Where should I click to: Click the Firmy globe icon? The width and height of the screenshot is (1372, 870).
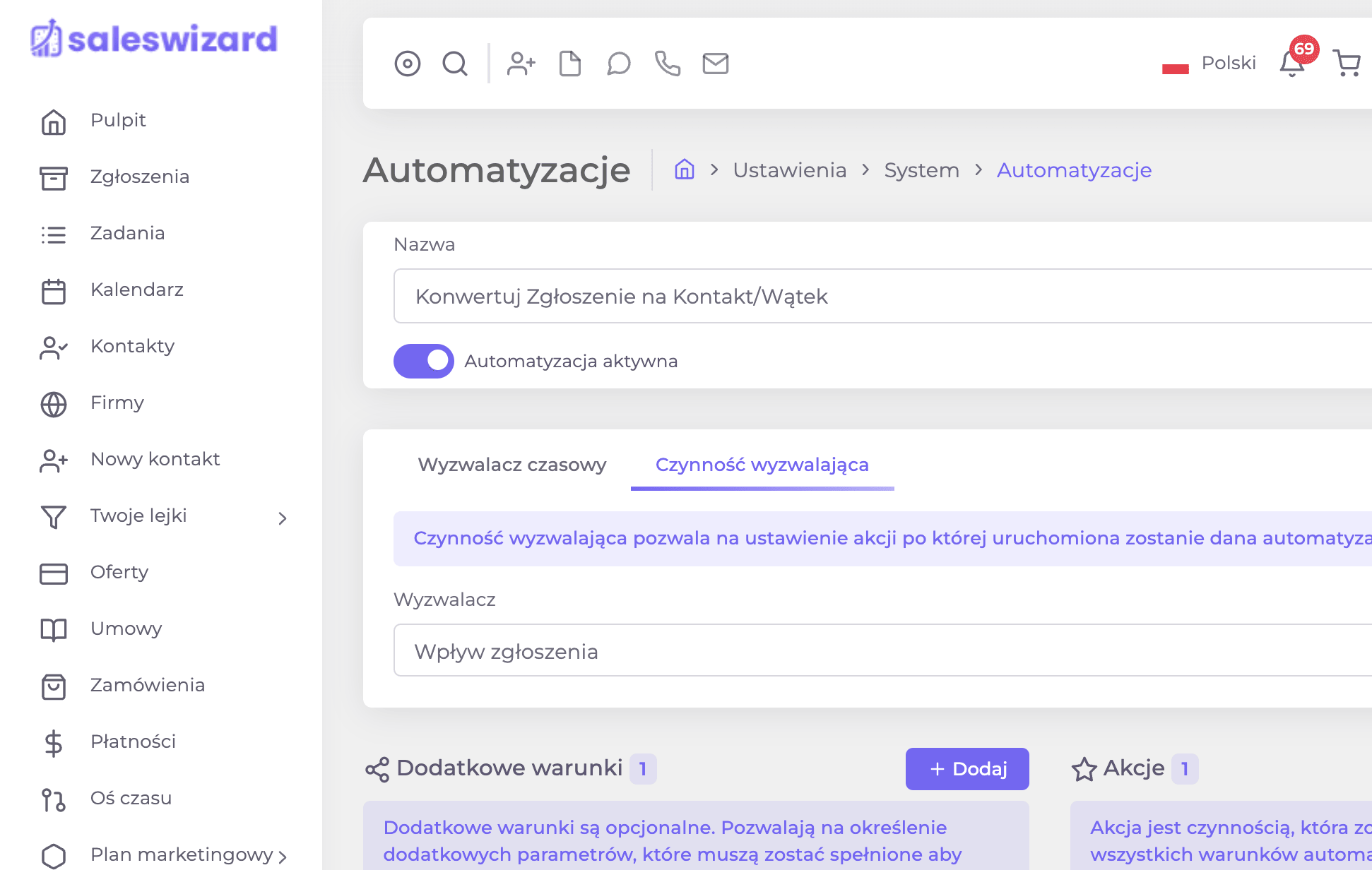(x=54, y=404)
